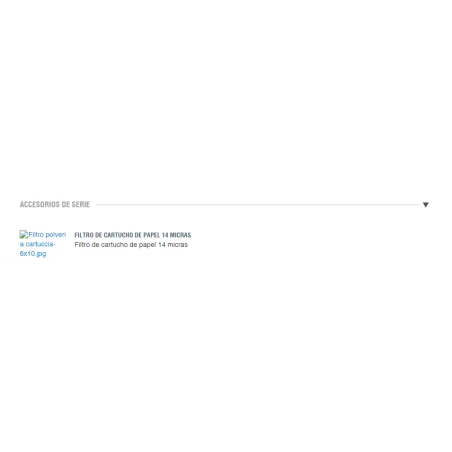The image size is (452, 452).
Task: Open the filter accessory thumbnail placeholder
Action: click(43, 244)
